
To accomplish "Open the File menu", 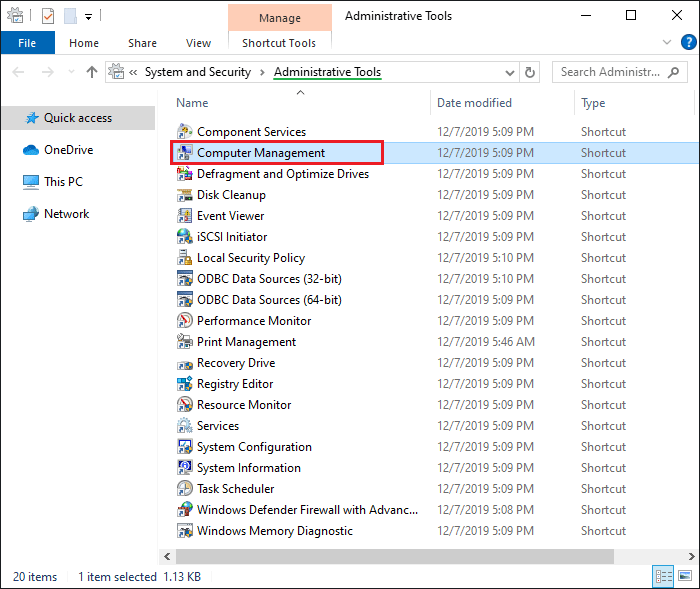I will [x=27, y=43].
